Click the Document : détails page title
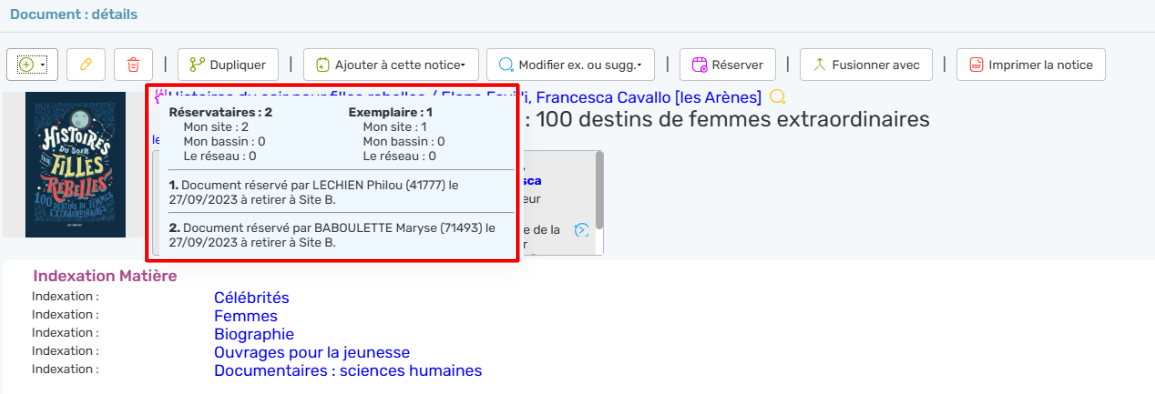The width and height of the screenshot is (1155, 394). pyautogui.click(x=74, y=14)
